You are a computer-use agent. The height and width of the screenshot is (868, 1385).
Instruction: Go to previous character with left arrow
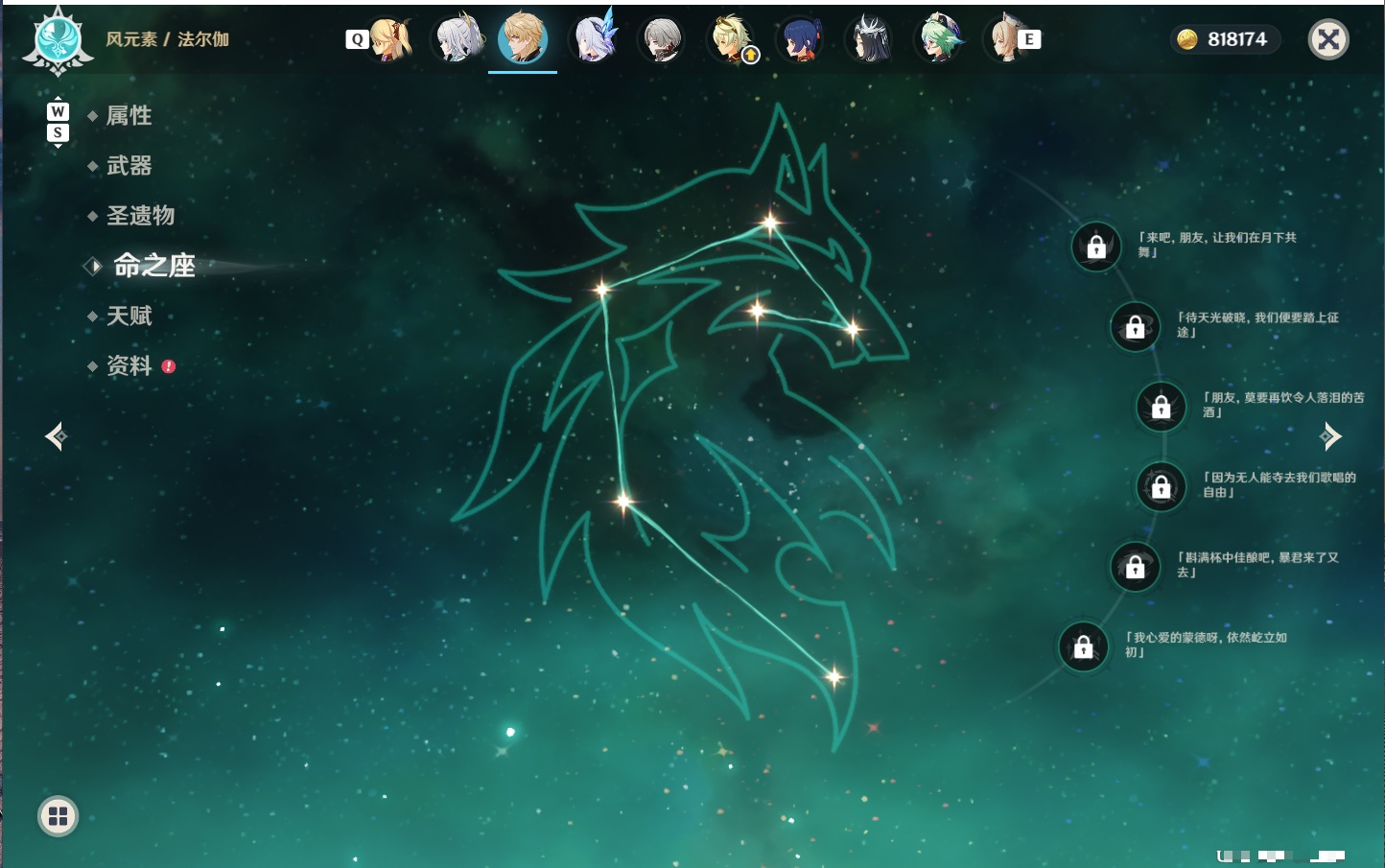point(56,436)
